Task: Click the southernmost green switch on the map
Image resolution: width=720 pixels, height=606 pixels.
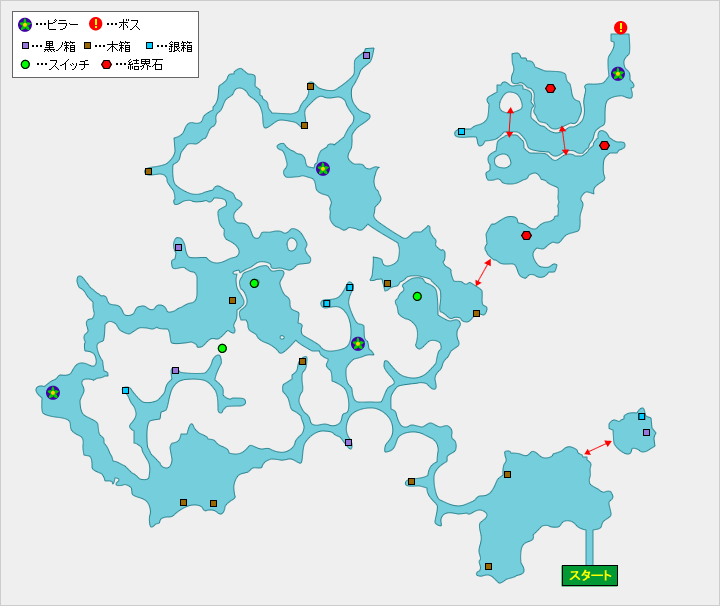Action: [222, 349]
